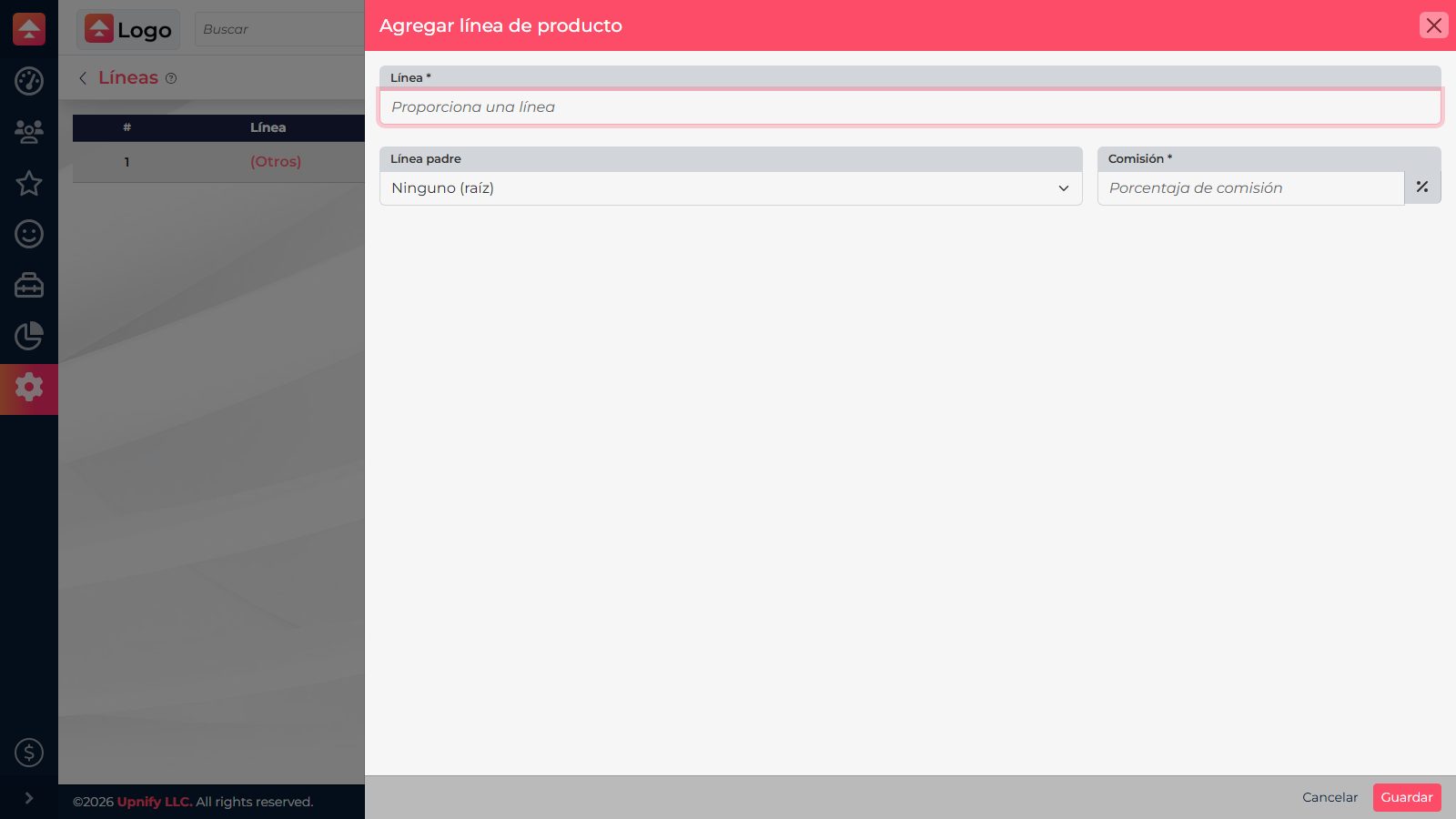Open the Upnify LLC footer link
This screenshot has width=1456, height=819.
(154, 802)
